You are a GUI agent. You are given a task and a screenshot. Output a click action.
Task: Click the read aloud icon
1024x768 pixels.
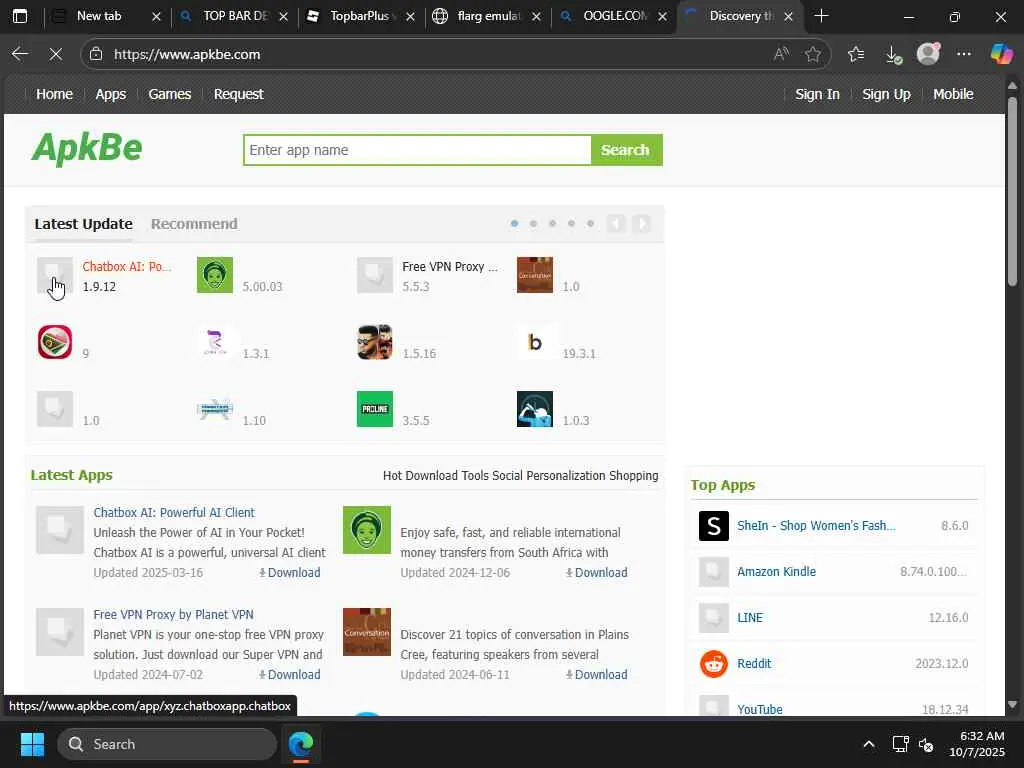coord(781,54)
